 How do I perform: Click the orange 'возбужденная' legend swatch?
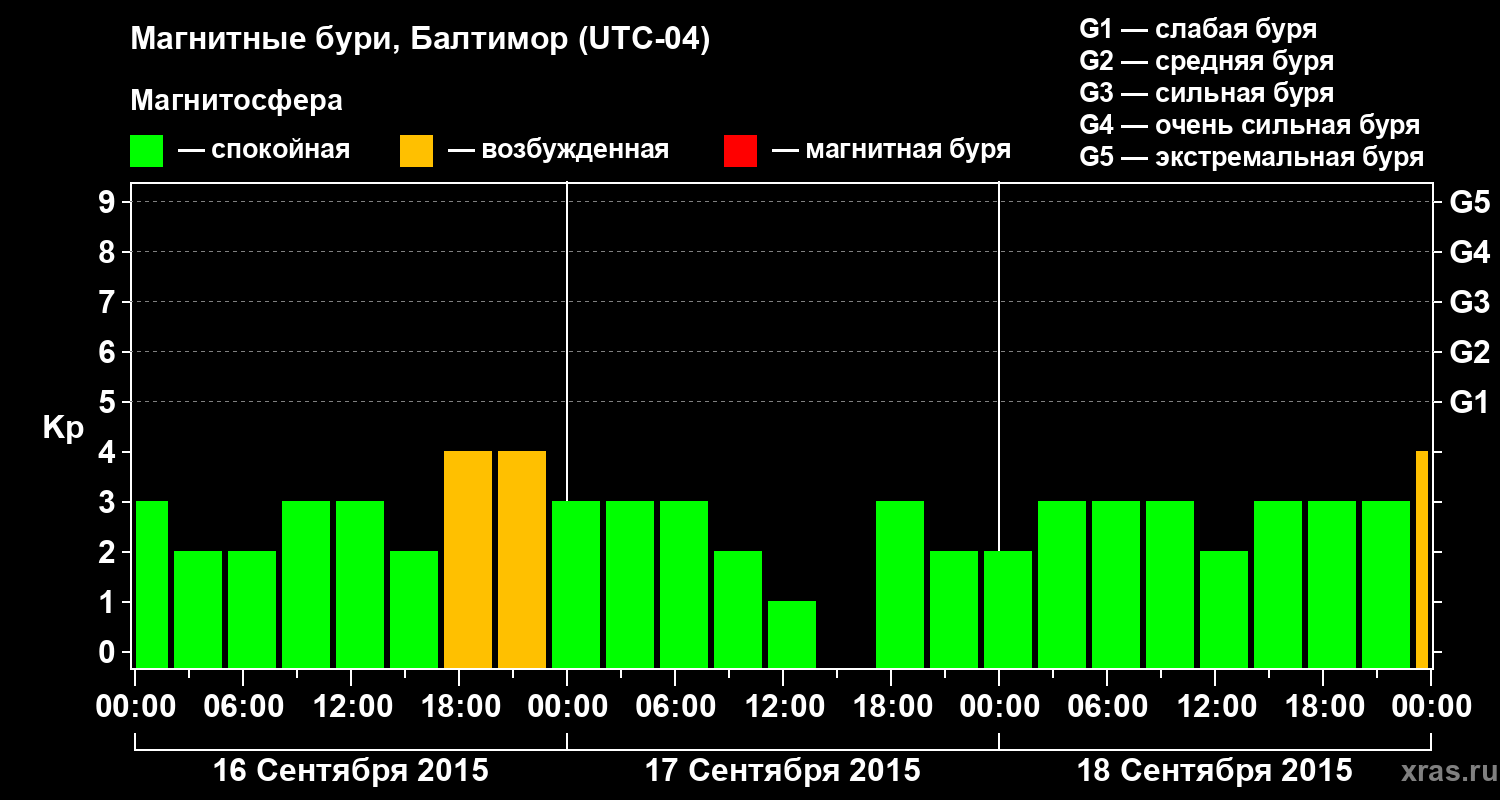(x=416, y=151)
